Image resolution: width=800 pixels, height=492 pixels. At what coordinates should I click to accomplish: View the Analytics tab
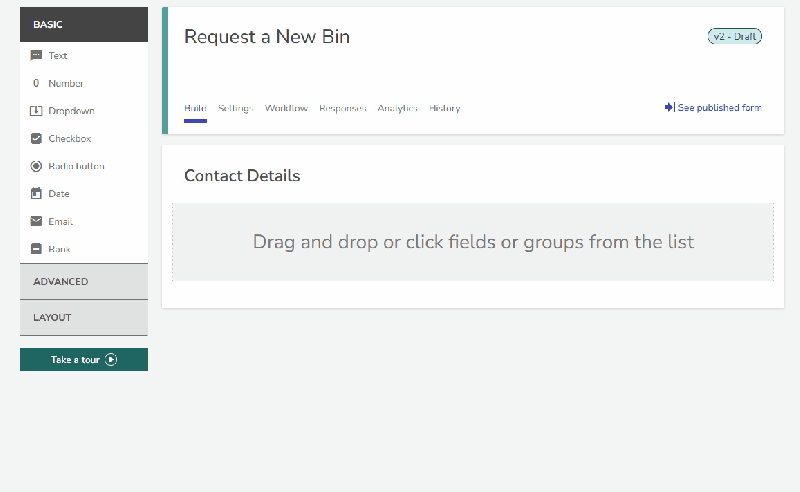click(397, 108)
